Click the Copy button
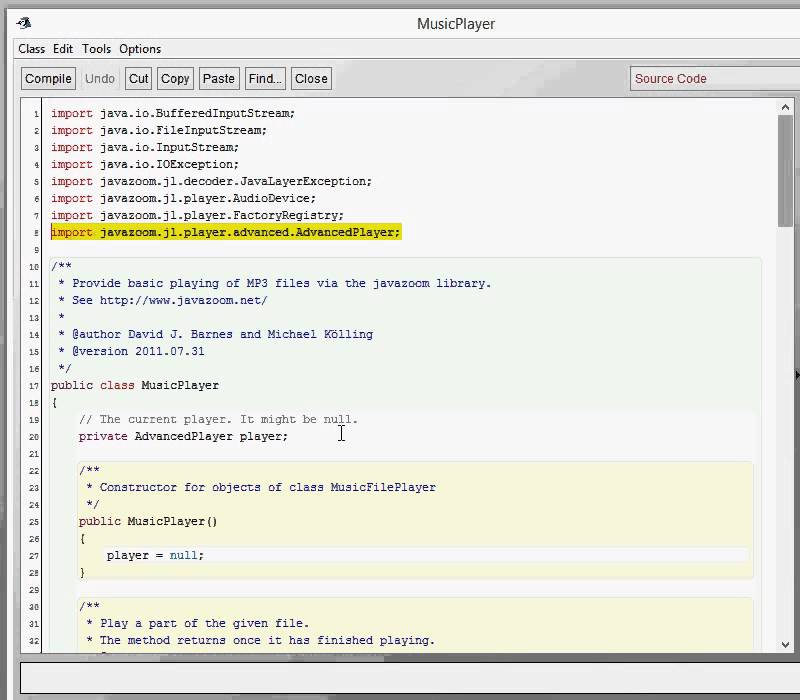This screenshot has width=800, height=700. pos(175,79)
